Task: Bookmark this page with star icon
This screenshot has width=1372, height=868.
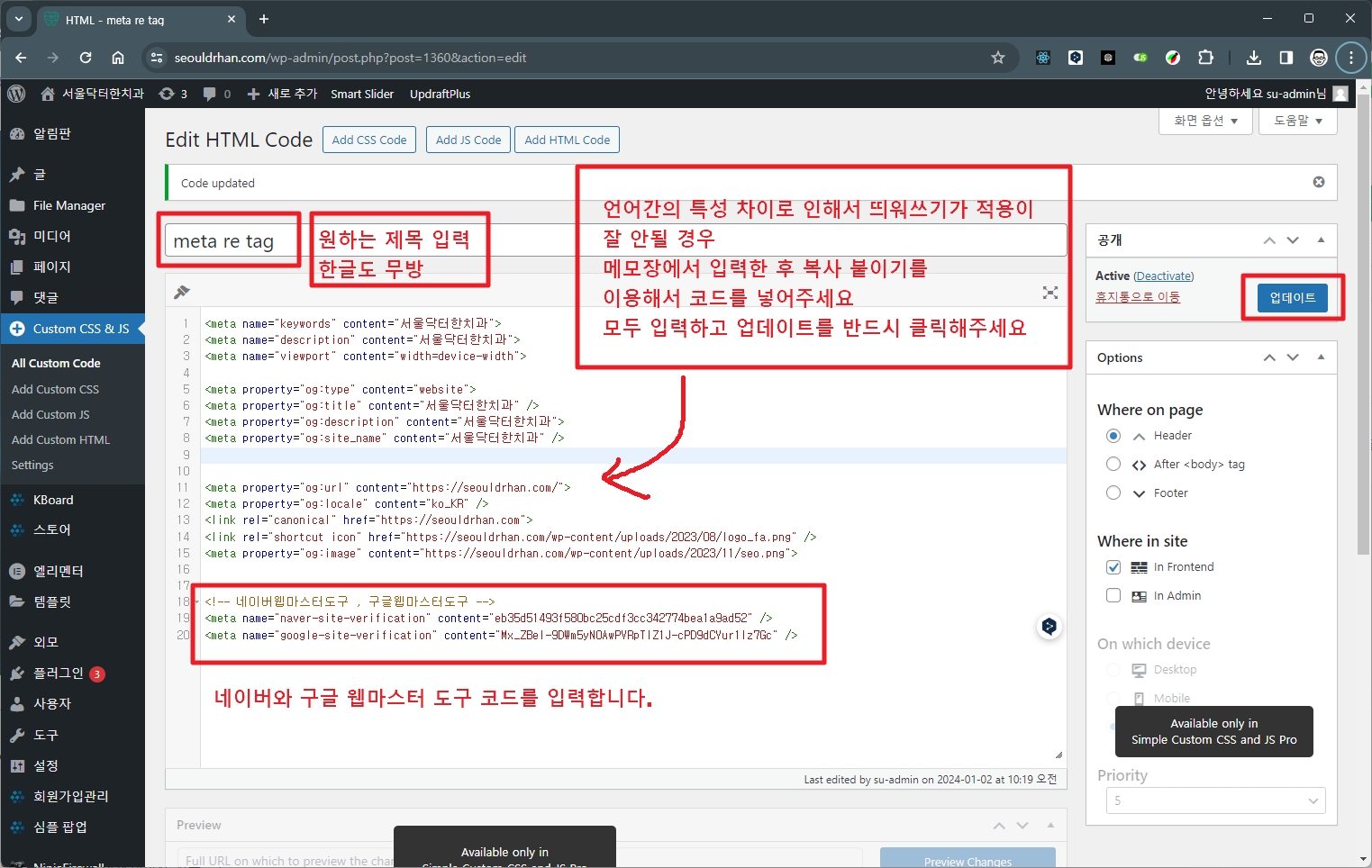Action: pos(997,58)
